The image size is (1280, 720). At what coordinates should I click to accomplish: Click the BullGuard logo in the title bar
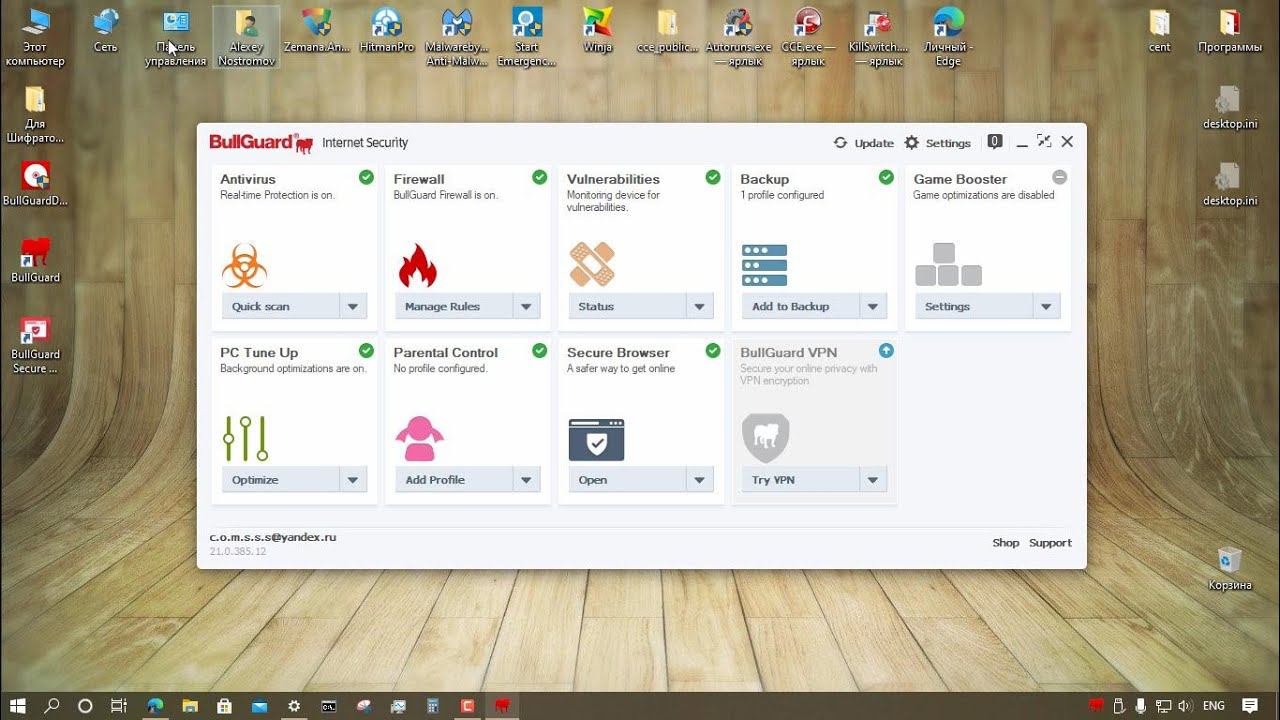261,143
